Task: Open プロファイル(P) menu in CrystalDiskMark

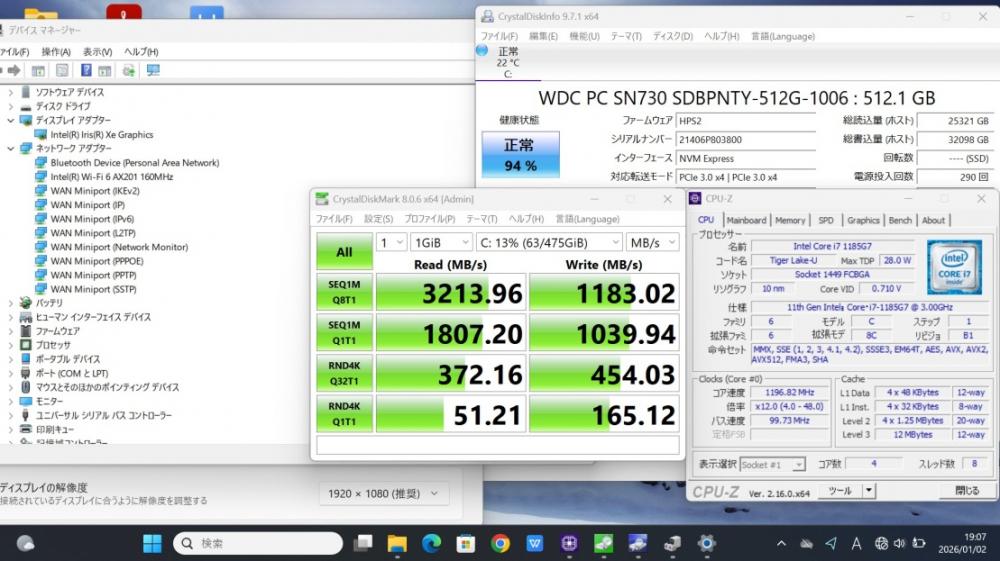Action: coord(430,219)
